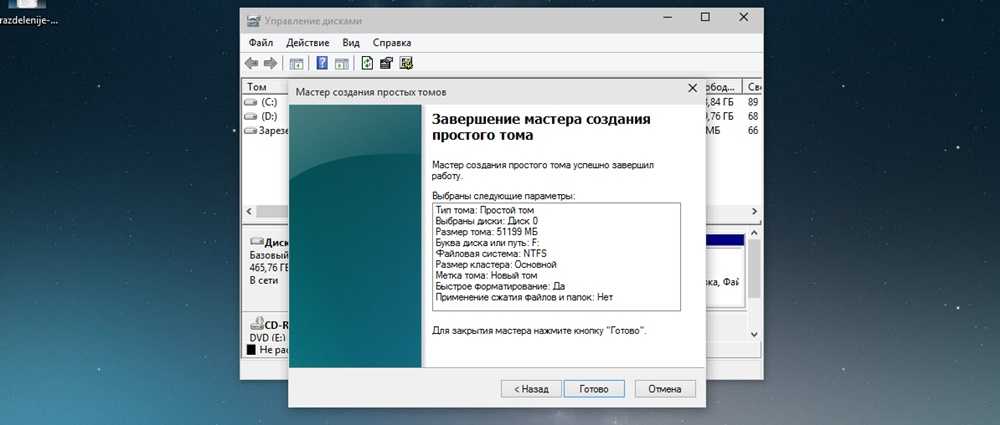1000x425 pixels.
Task: Click the Back arrow toolbar icon
Action: pos(252,63)
